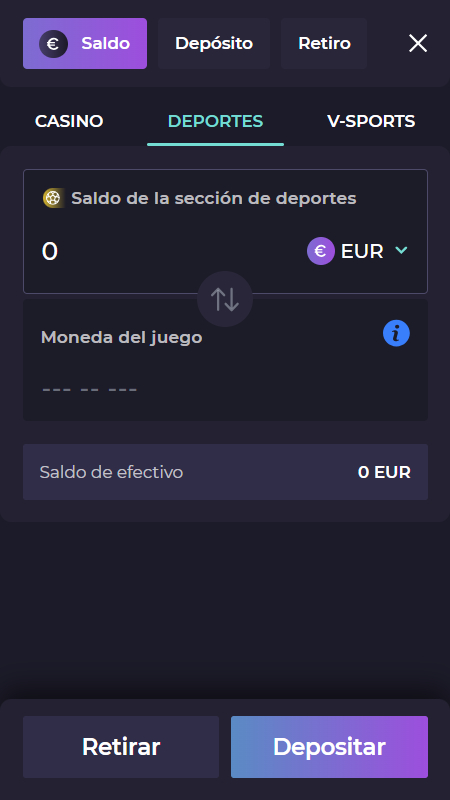The image size is (450, 800).
Task: Click the swap arrows circle icon
Action: point(225,299)
